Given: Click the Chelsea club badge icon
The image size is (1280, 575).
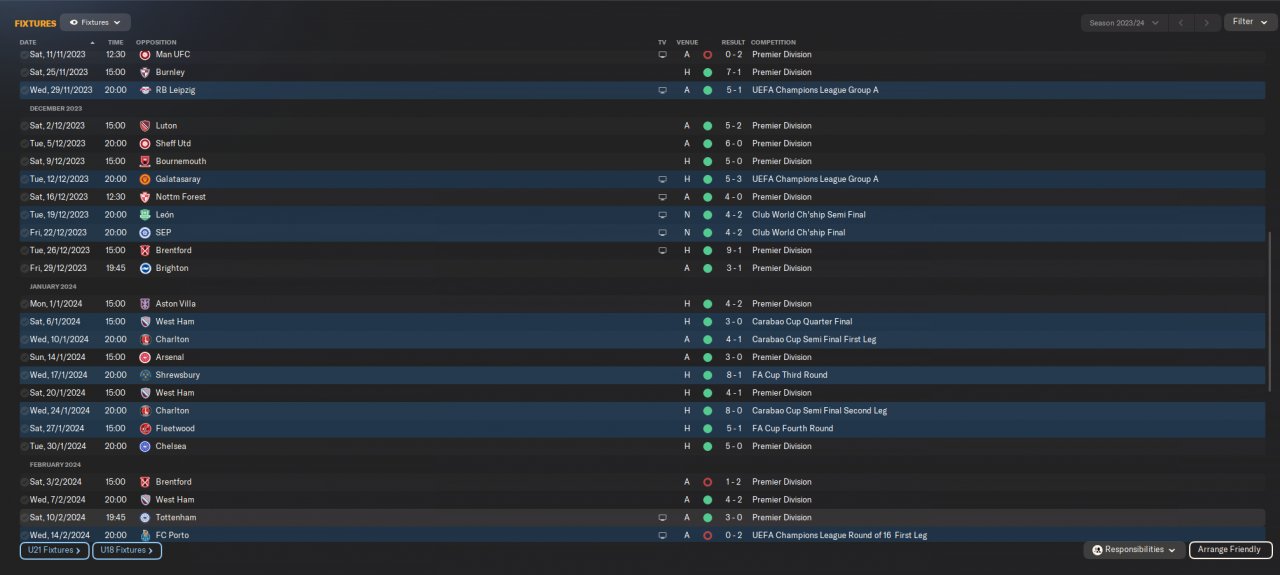Looking at the screenshot, I should point(145,446).
